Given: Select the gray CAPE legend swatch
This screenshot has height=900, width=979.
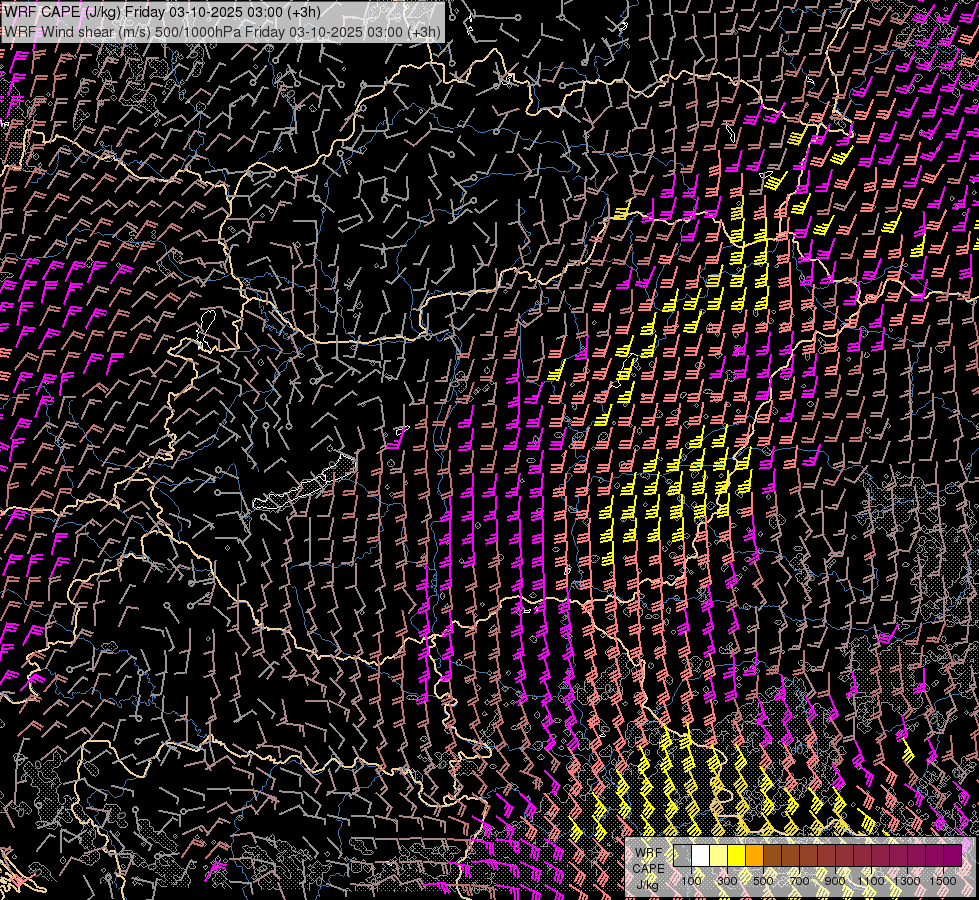Looking at the screenshot, I should click(682, 856).
